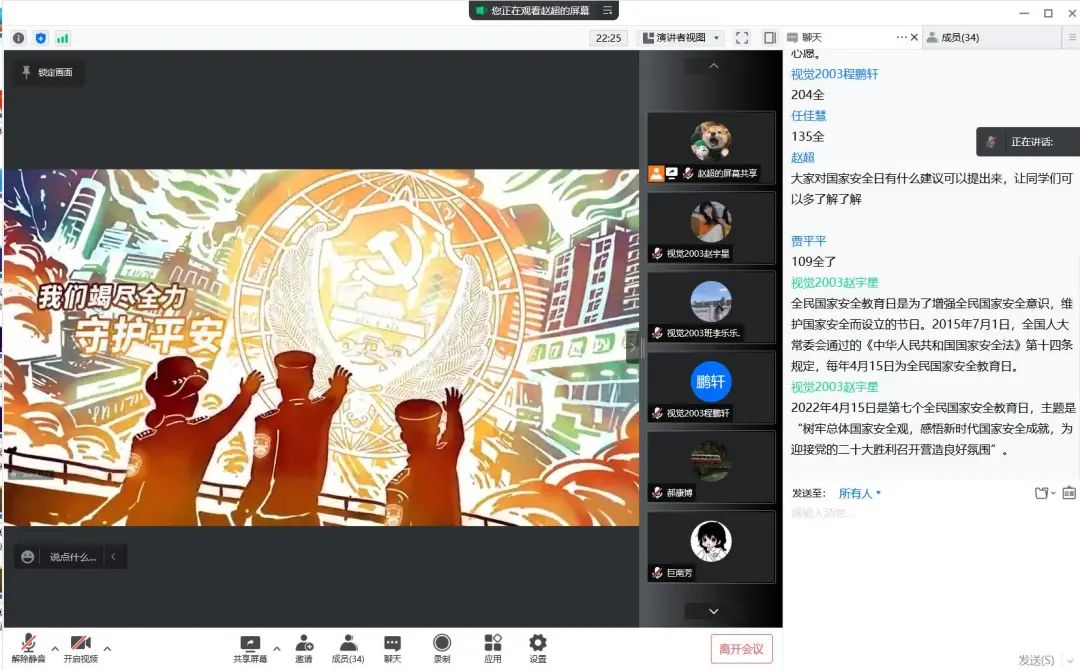The image size is (1080, 670).
Task: Open the 应用 apps icon
Action: [492, 649]
